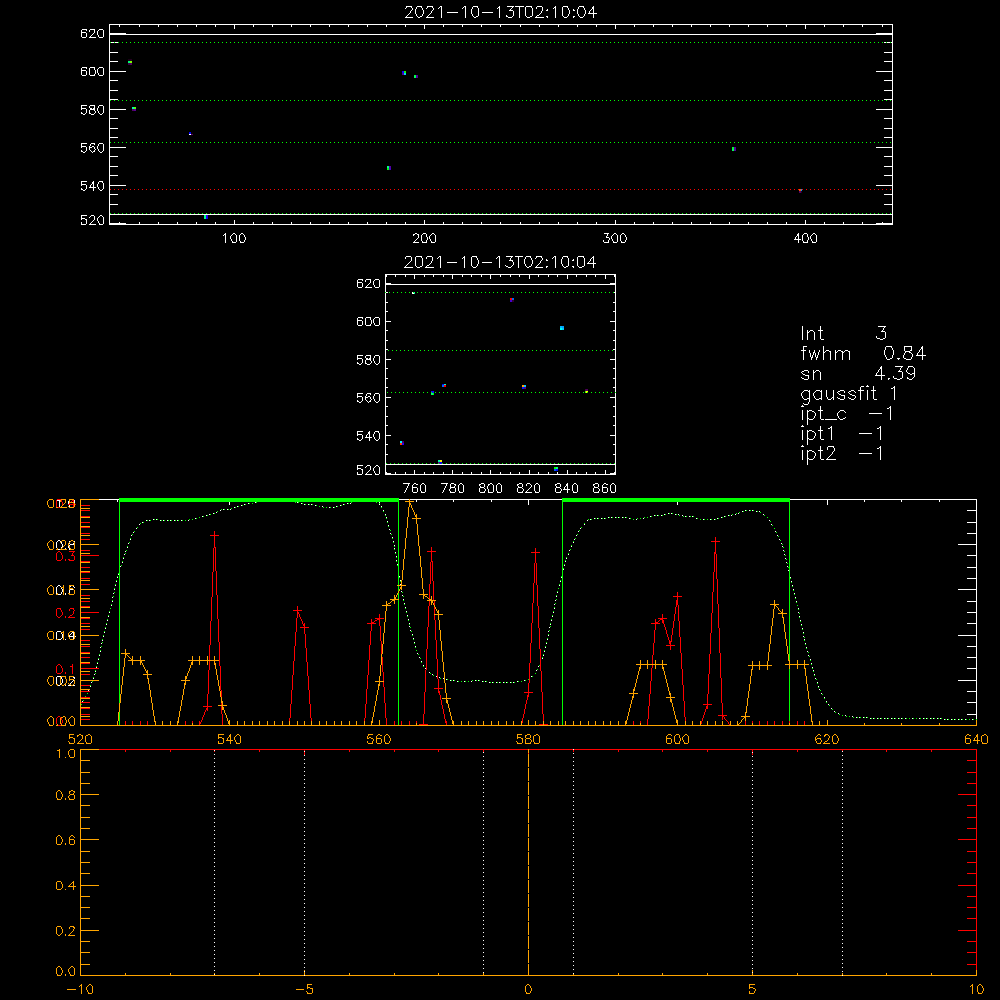Click "640" on the profile plot x-axis
1000x1000 pixels.
(976, 739)
